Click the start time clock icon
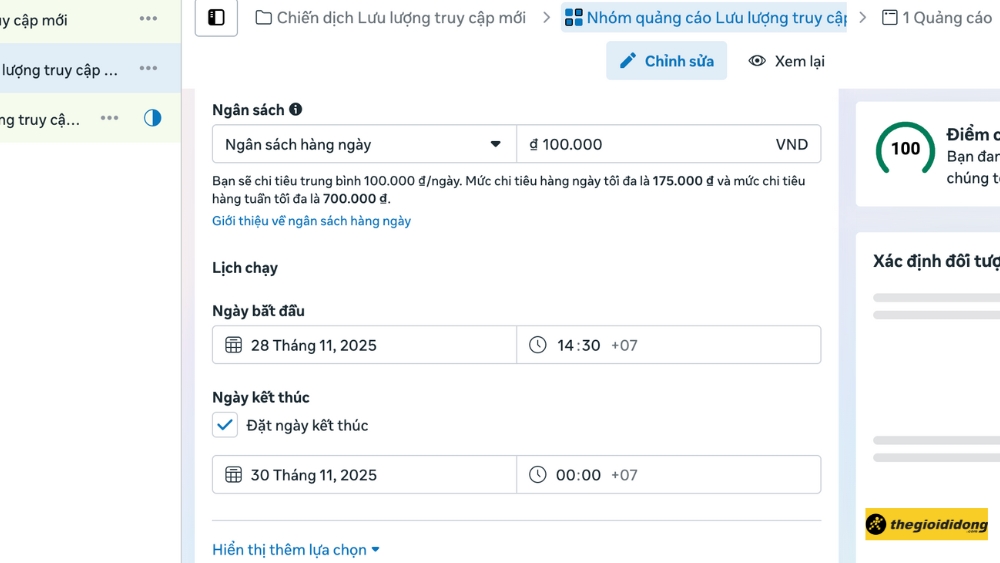 click(538, 345)
